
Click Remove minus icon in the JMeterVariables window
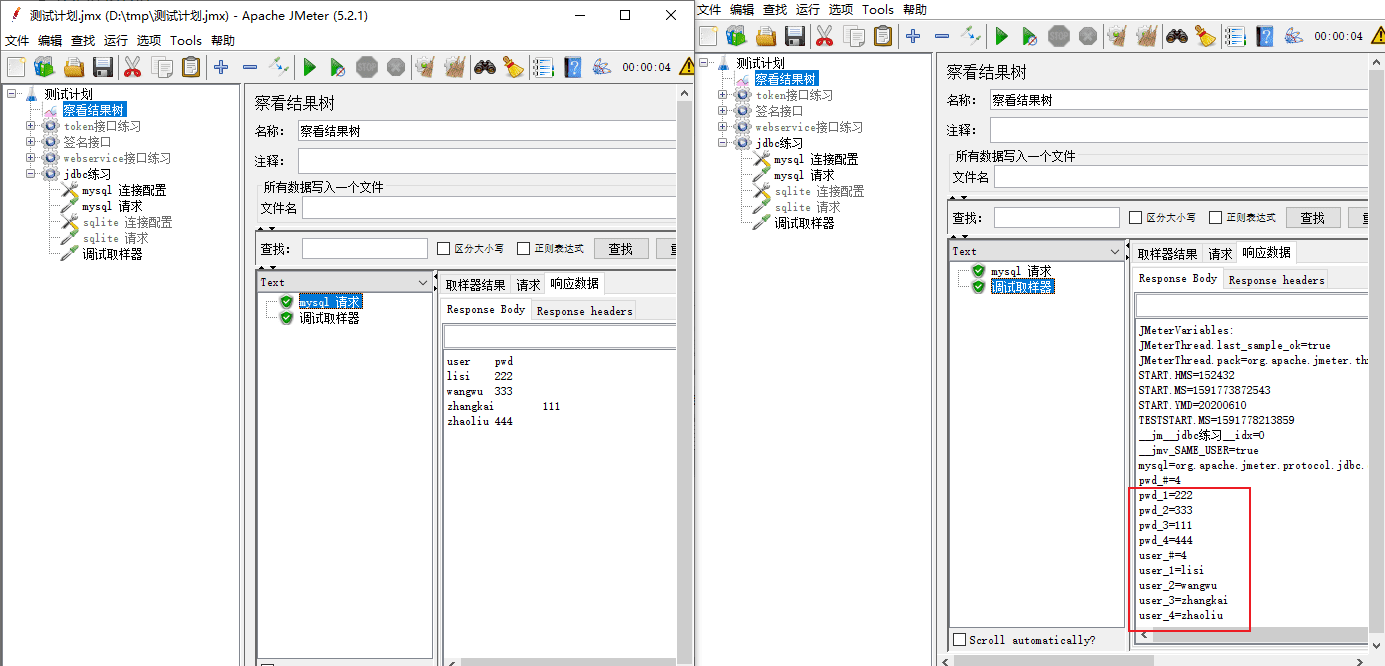coord(942,36)
